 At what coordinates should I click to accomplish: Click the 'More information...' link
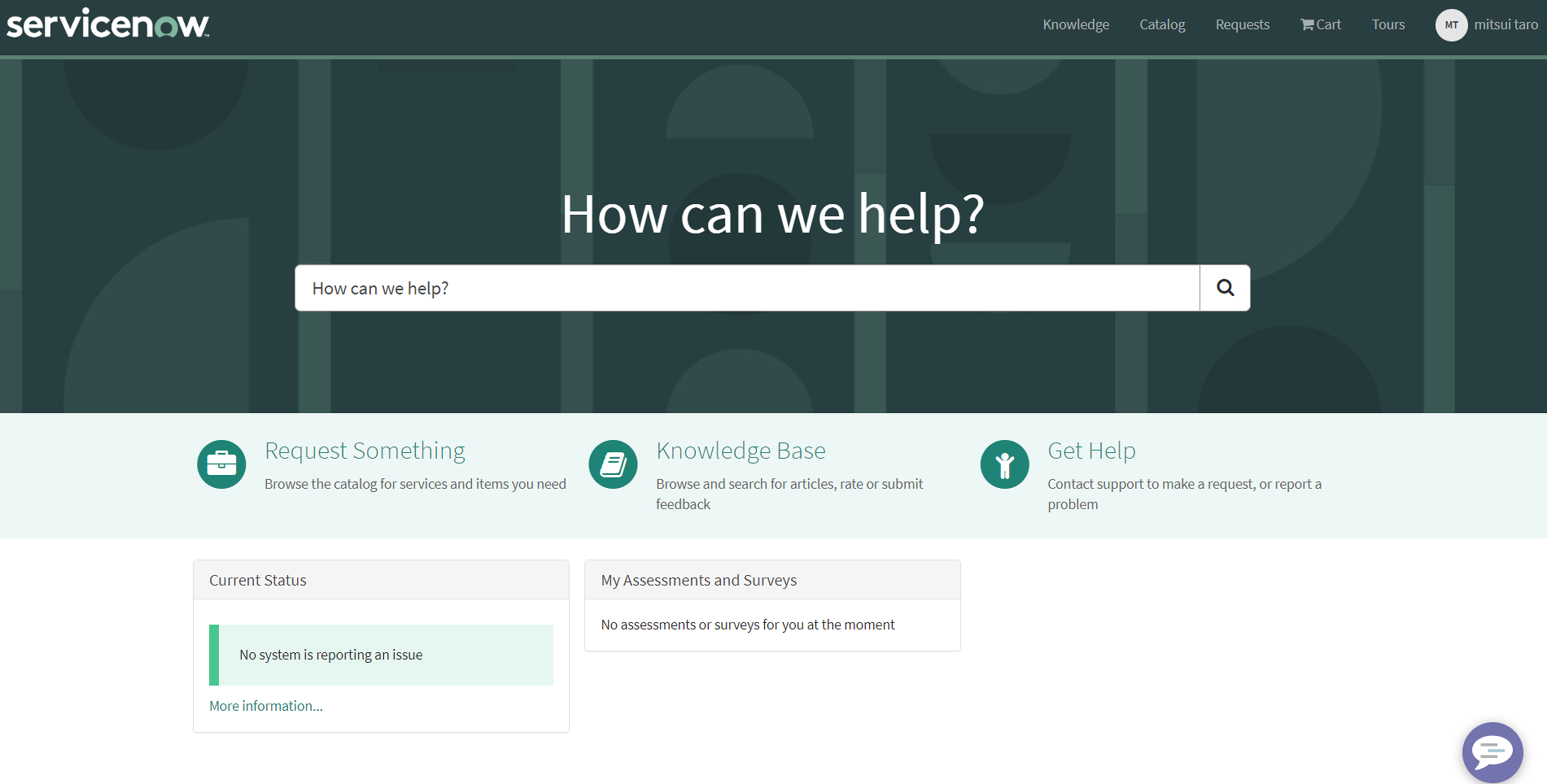(x=266, y=706)
